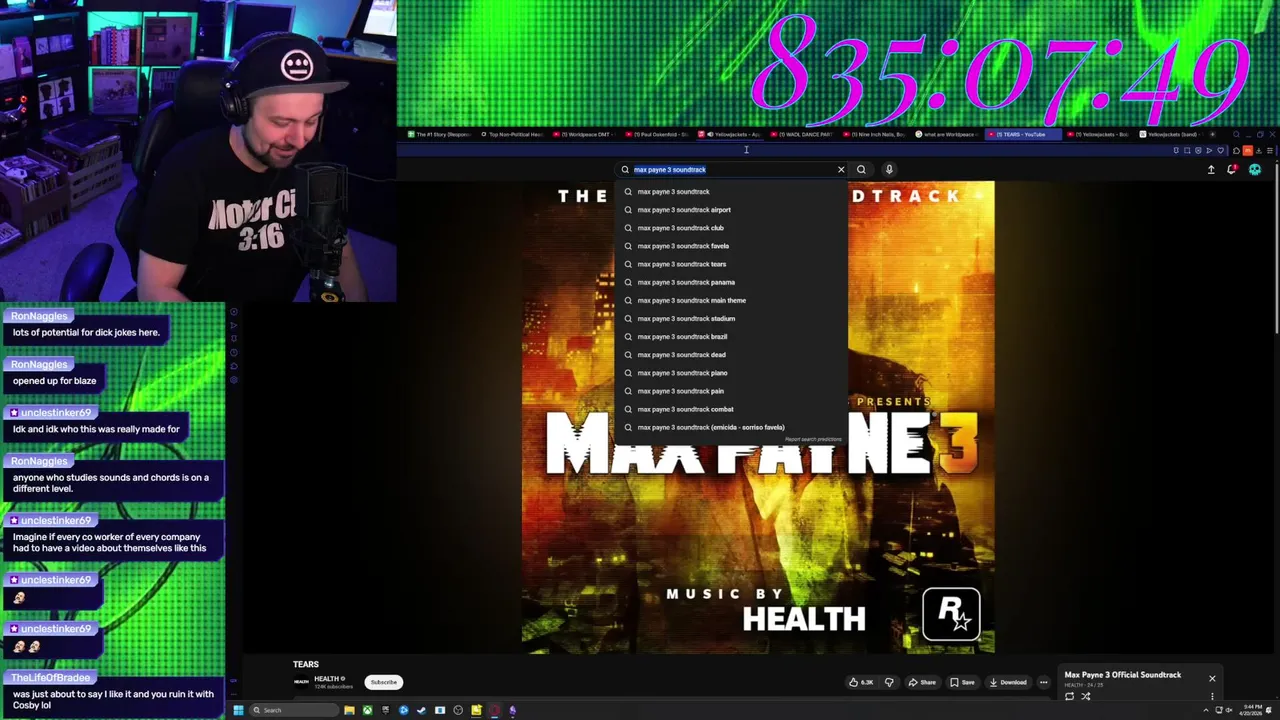Open the orange browser extension icon in toolbar
This screenshot has height=720, width=1280.
pos(1247,151)
